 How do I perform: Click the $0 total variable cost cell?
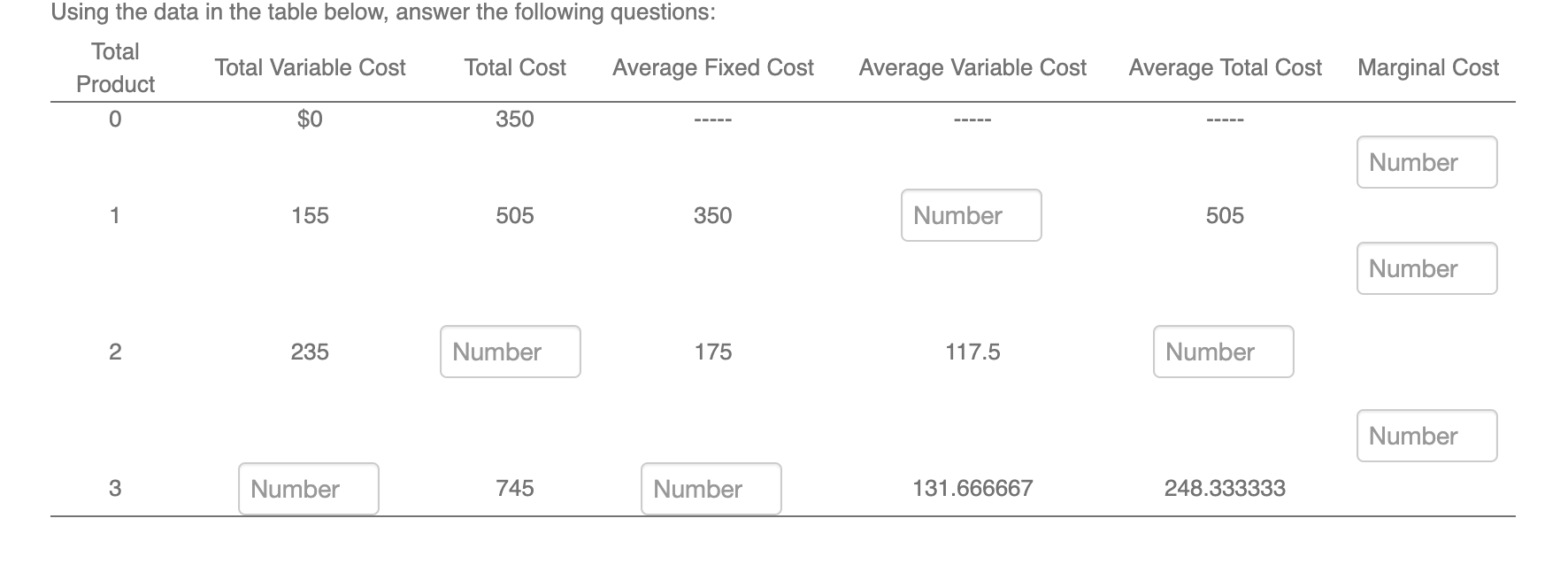[x=309, y=119]
